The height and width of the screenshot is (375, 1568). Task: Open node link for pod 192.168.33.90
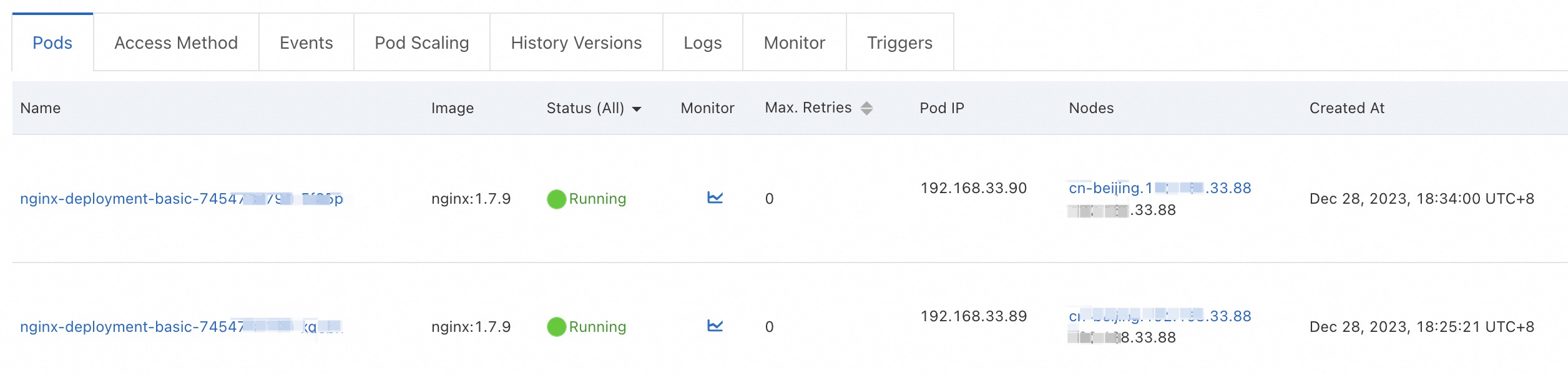[1160, 188]
